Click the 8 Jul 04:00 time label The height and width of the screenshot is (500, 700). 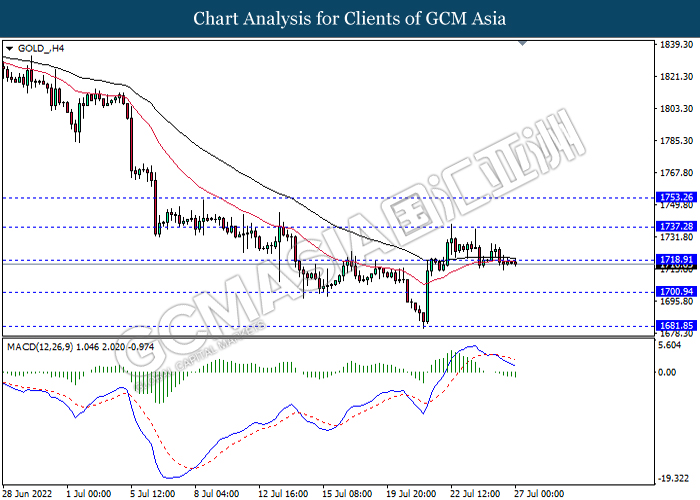point(216,494)
